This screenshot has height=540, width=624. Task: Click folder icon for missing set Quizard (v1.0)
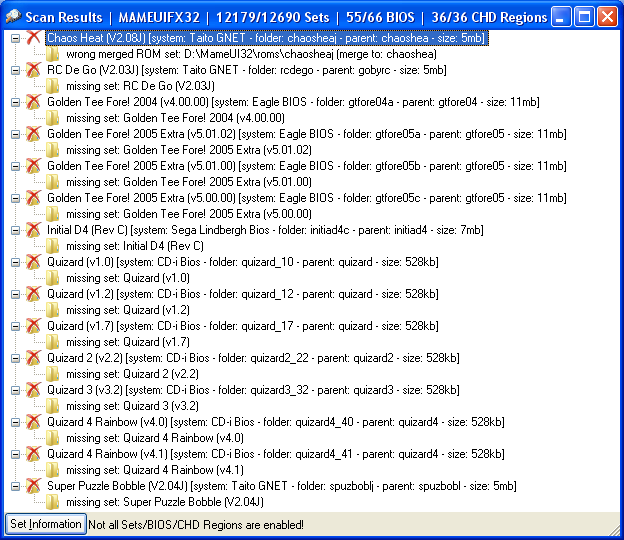coord(53,278)
